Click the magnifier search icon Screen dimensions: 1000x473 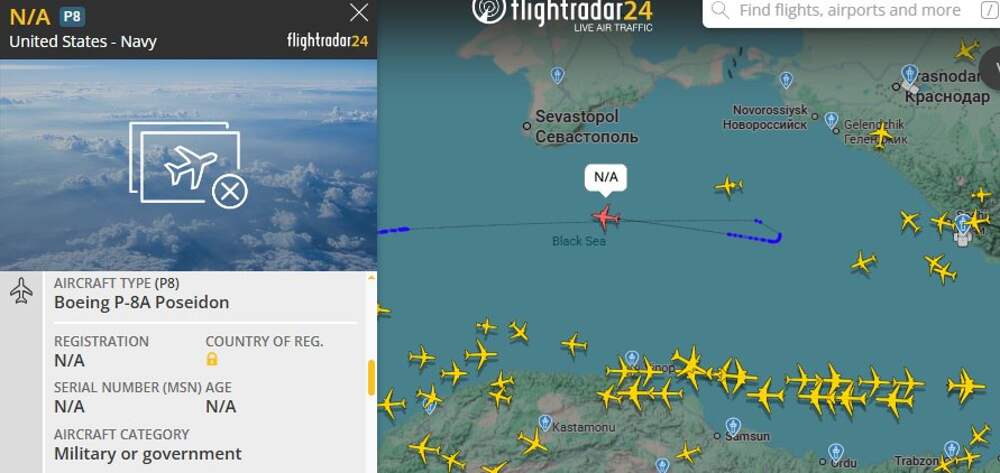pyautogui.click(x=720, y=11)
